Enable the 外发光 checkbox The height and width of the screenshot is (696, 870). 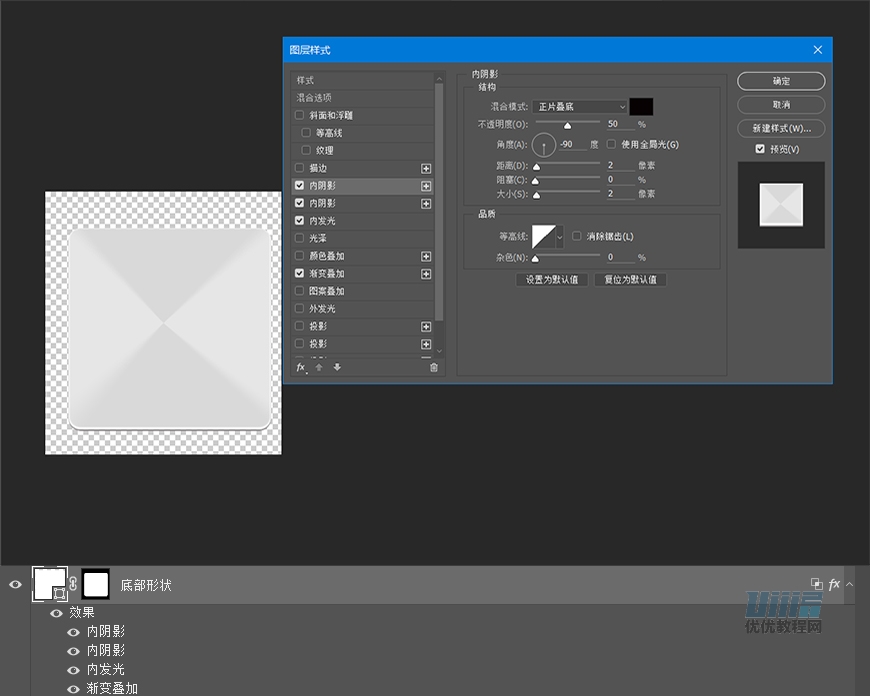[x=300, y=308]
